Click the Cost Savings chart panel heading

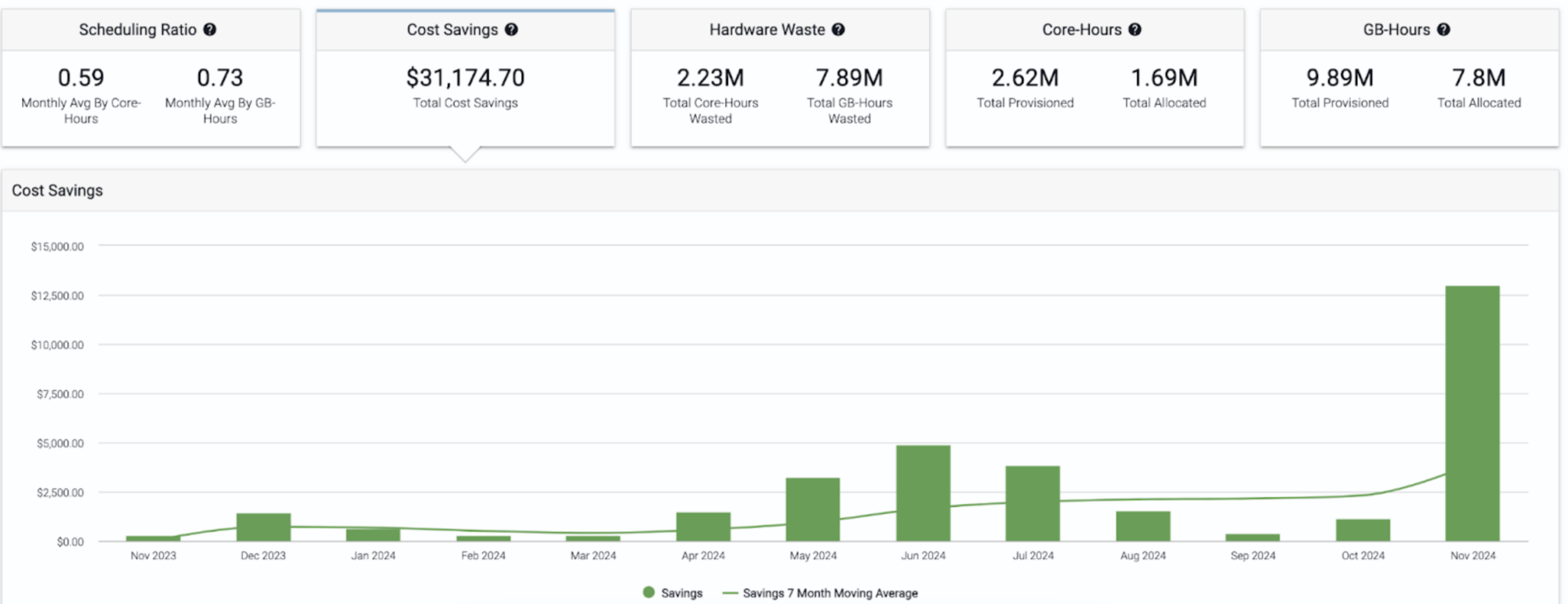(x=57, y=190)
